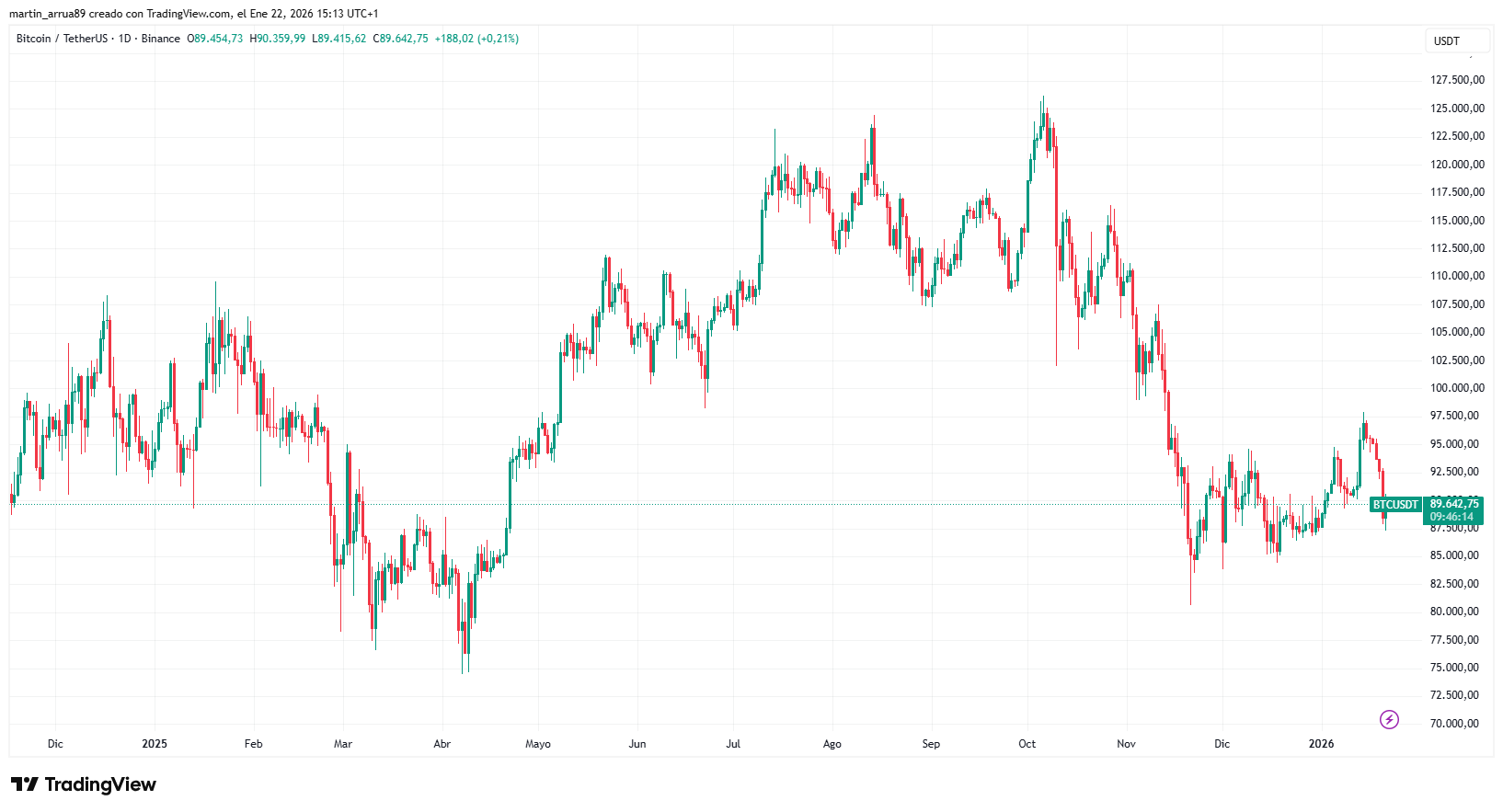
Task: Click the high value H90.359,99
Action: (278, 39)
